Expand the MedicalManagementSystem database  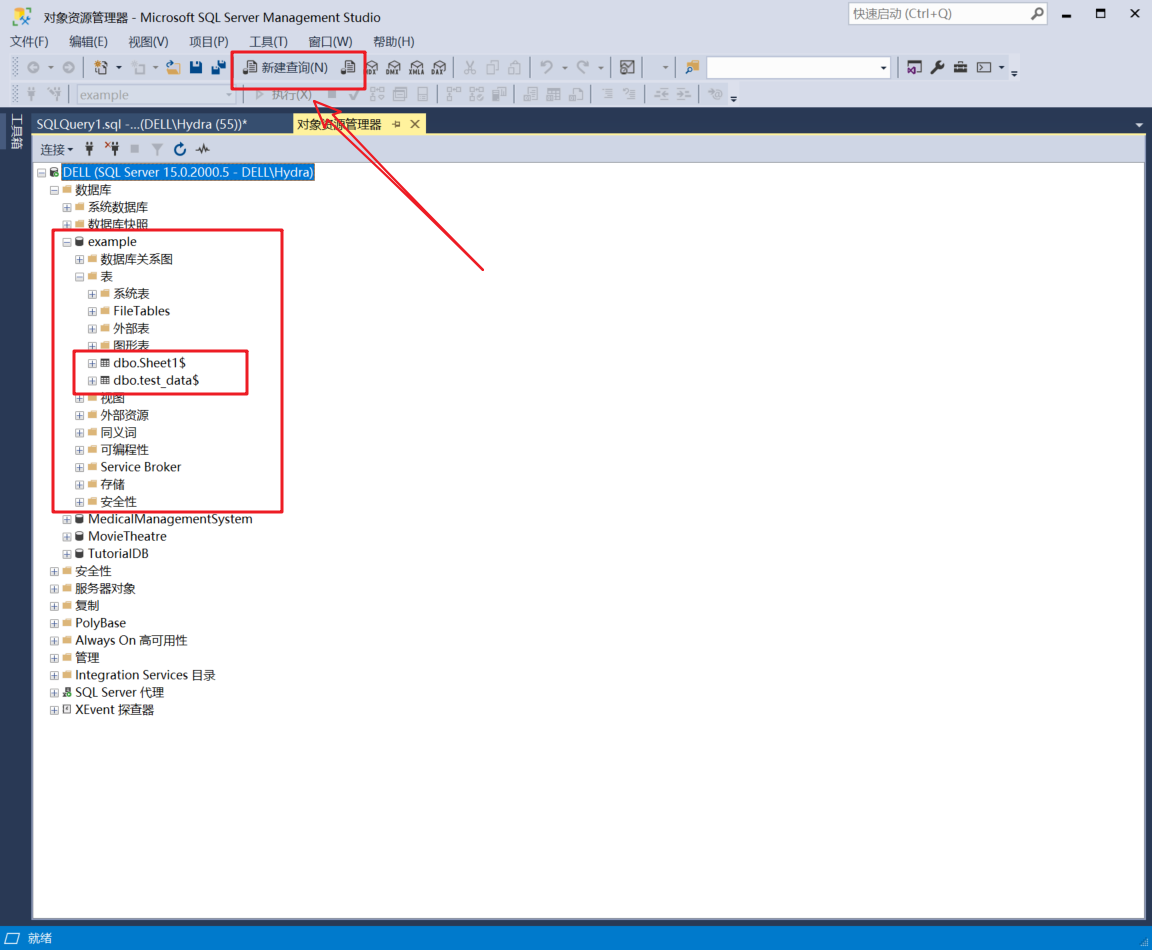coord(67,519)
